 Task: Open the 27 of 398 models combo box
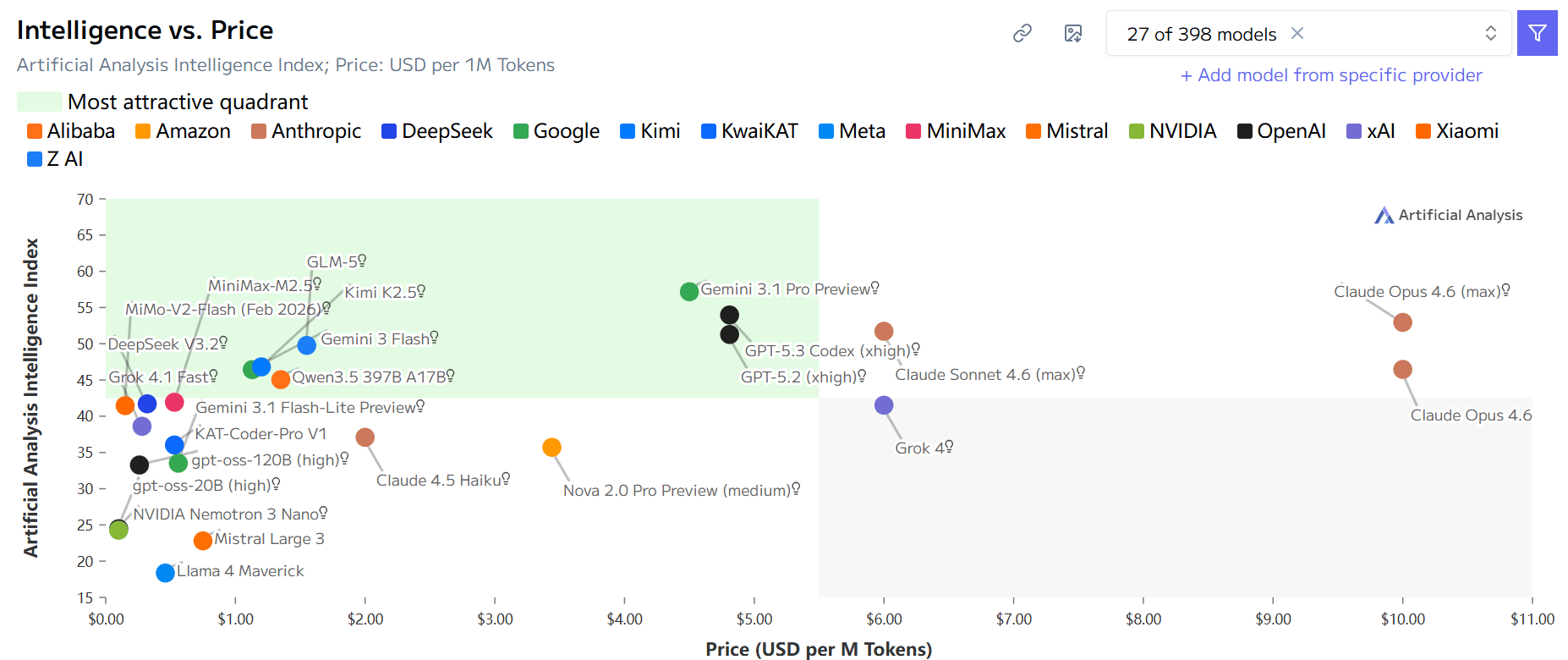pos(1201,34)
